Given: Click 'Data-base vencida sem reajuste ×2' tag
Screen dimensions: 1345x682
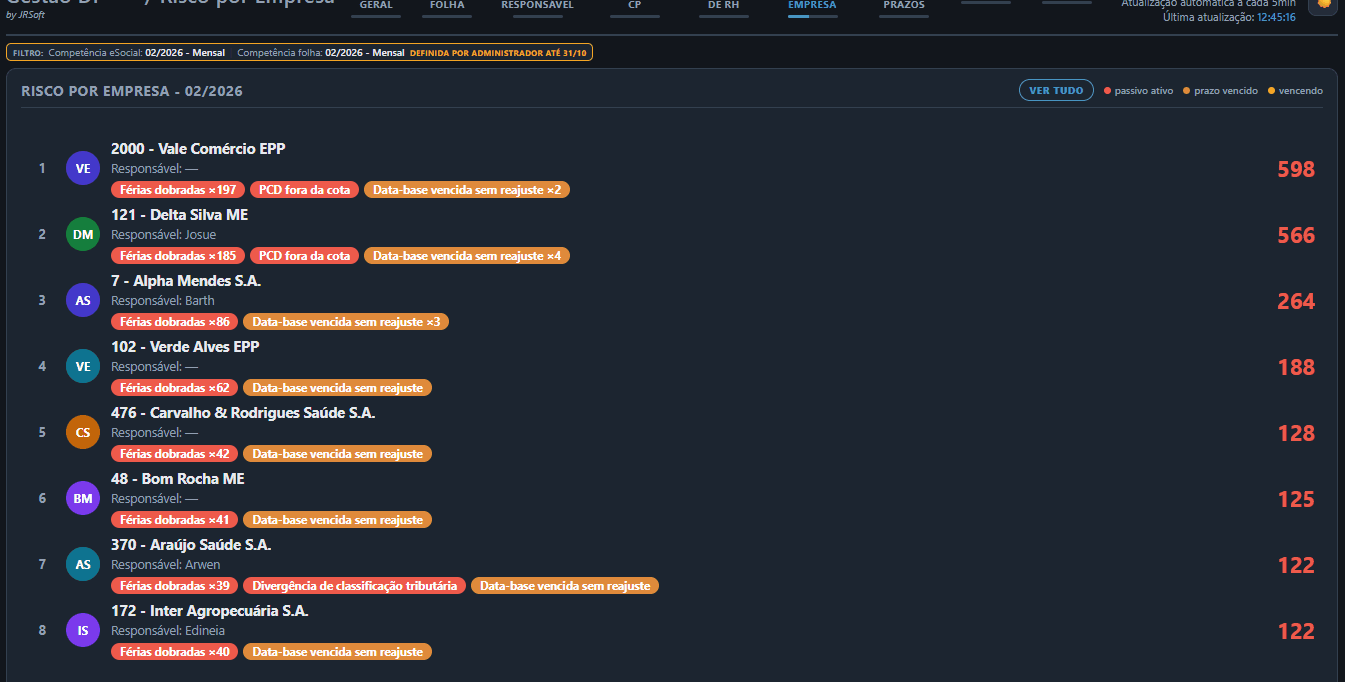Looking at the screenshot, I should click(467, 189).
